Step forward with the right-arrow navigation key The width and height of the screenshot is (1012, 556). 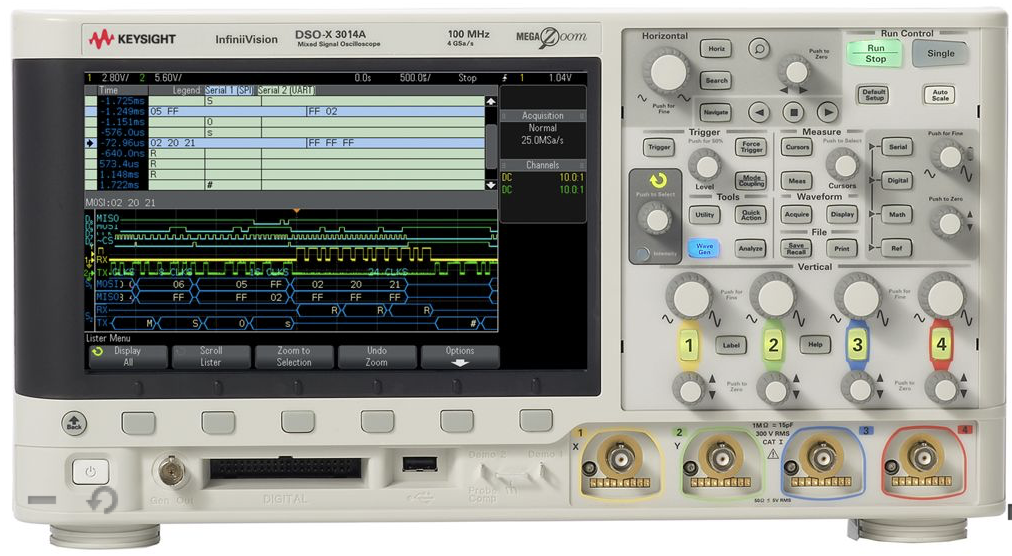point(827,112)
